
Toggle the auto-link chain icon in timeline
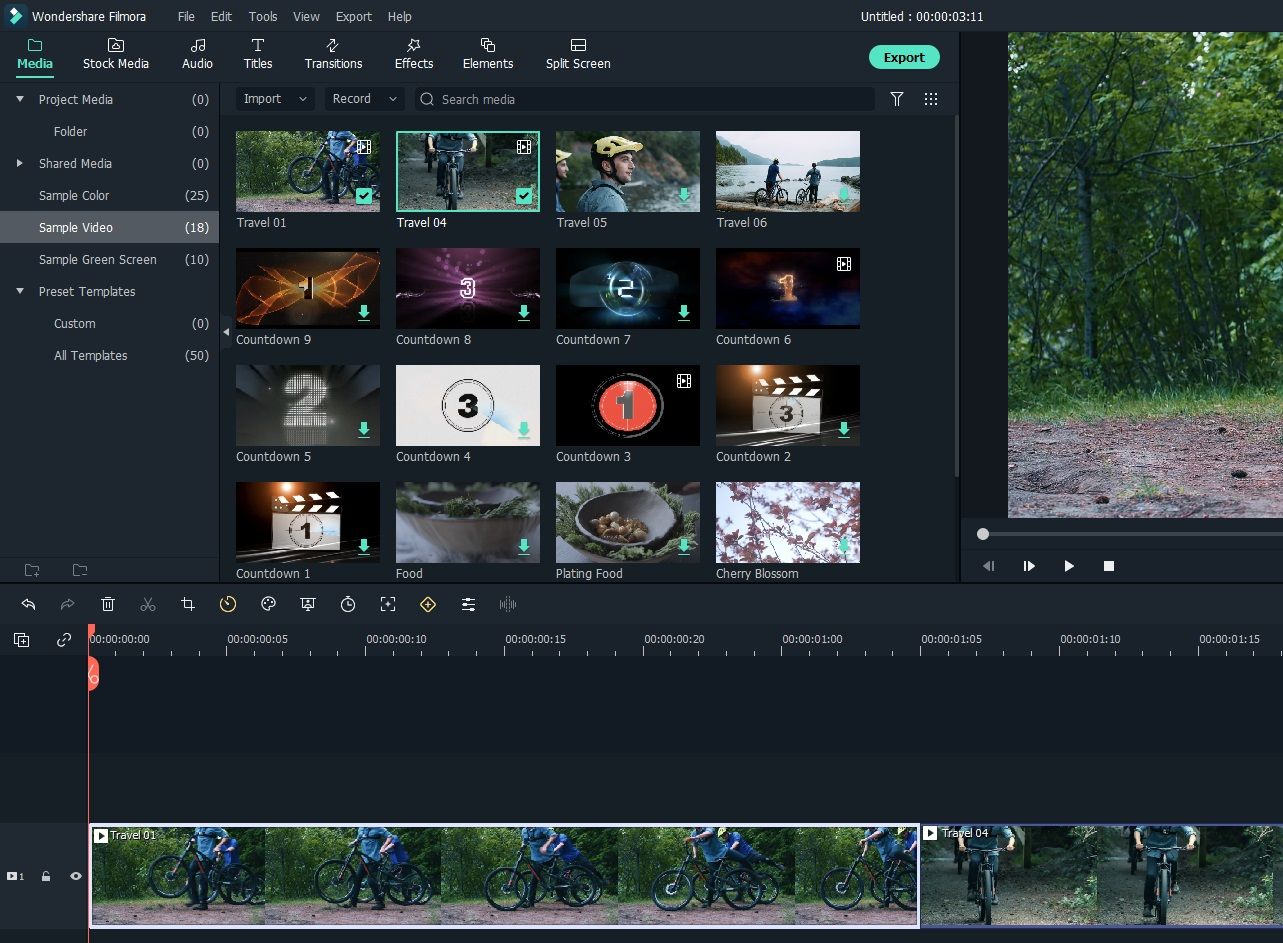point(64,640)
